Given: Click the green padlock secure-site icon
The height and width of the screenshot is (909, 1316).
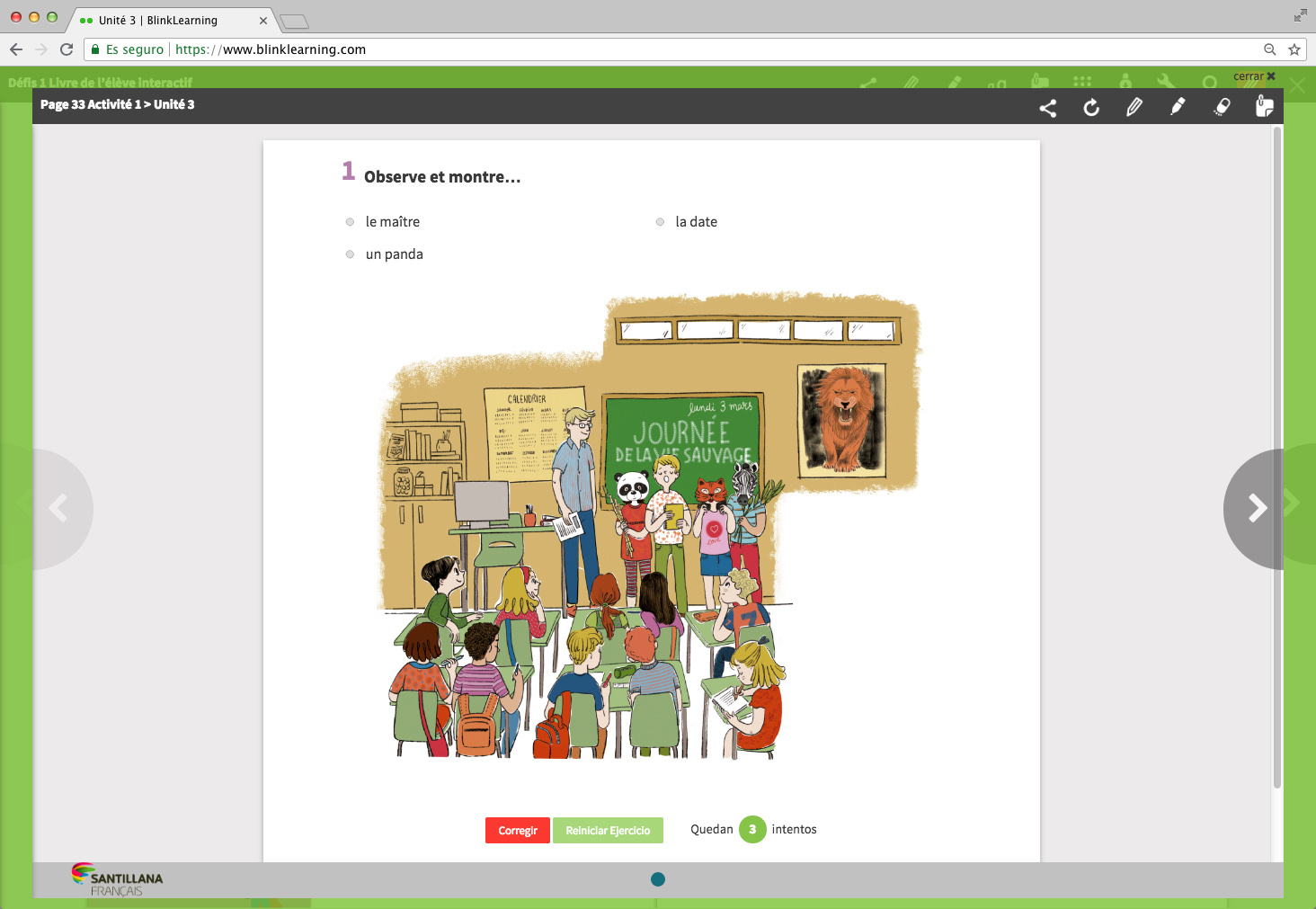Looking at the screenshot, I should point(95,49).
